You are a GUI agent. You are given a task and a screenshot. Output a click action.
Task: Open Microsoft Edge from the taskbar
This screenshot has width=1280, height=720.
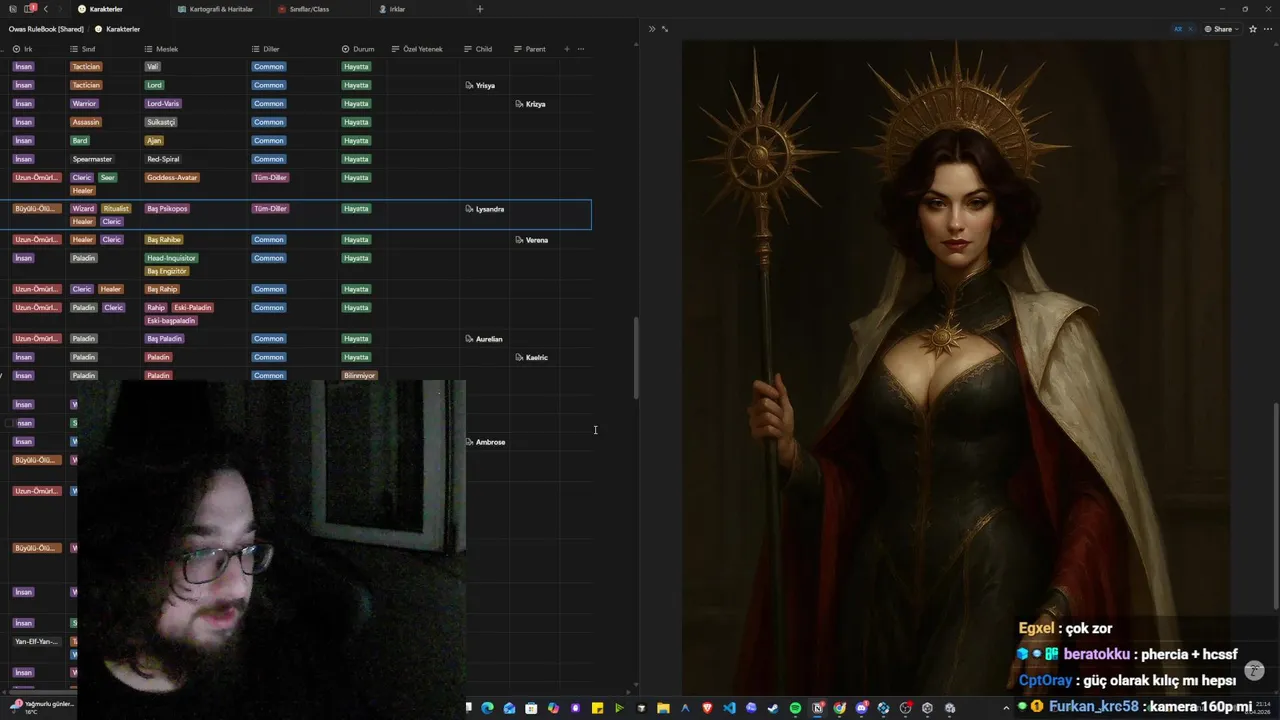(x=487, y=708)
